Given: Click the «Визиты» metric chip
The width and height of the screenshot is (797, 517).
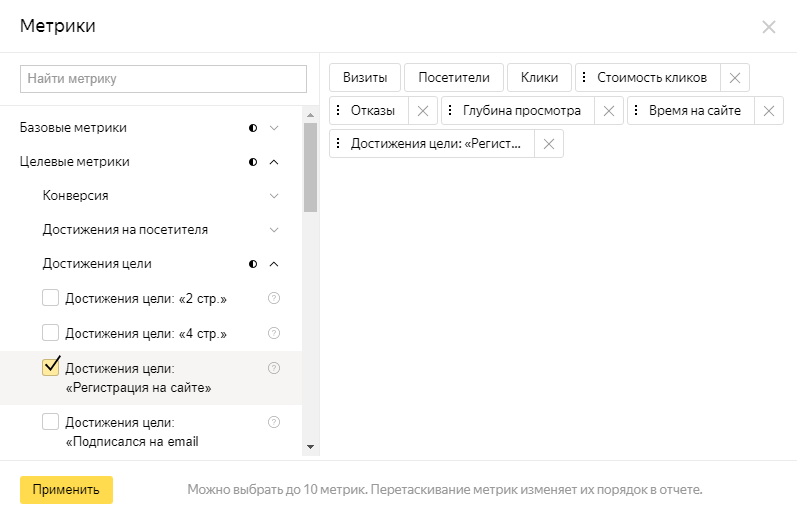Looking at the screenshot, I should point(365,78).
